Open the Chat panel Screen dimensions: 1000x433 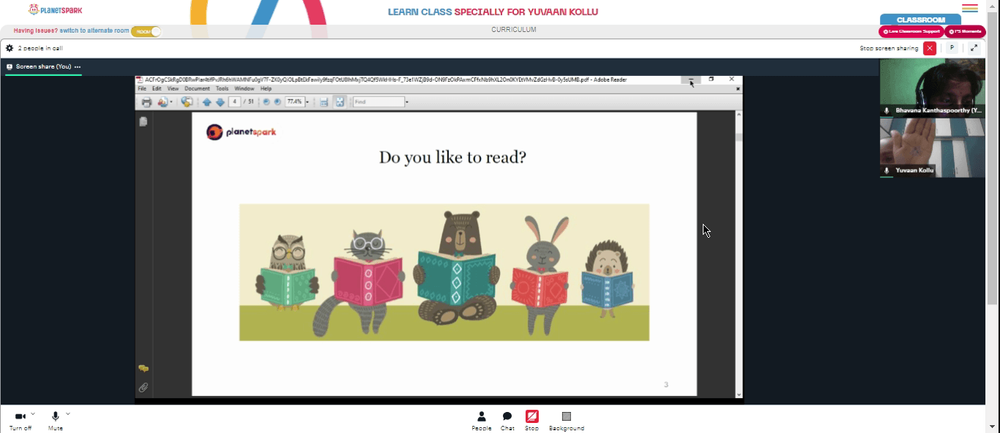click(507, 420)
